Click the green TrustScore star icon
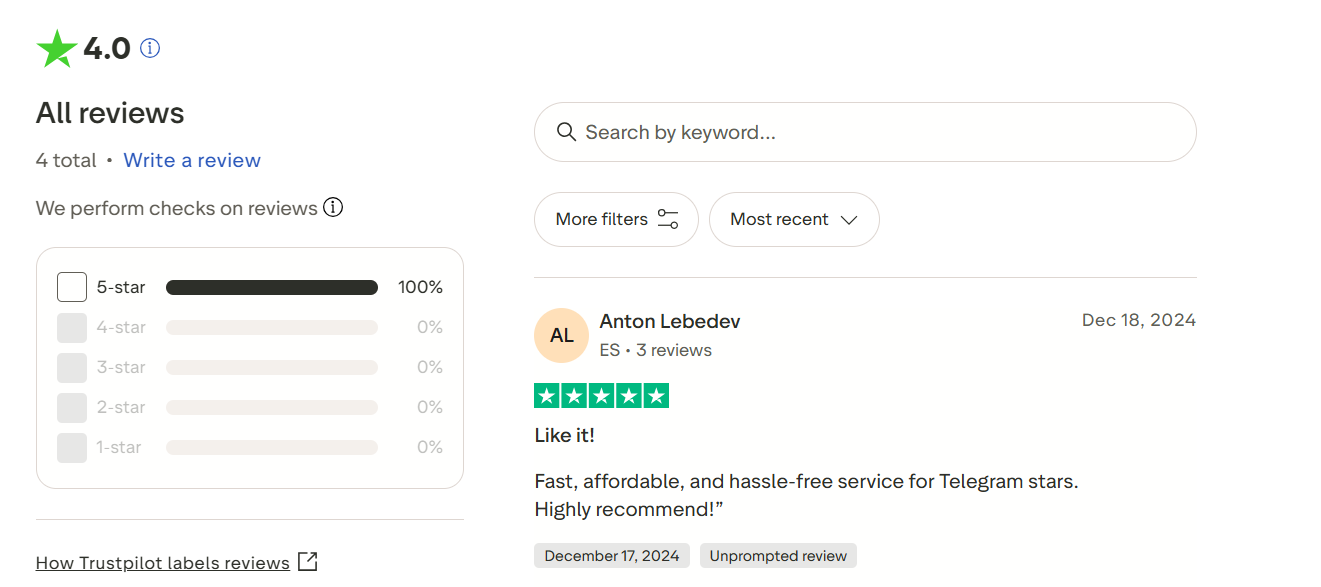The width and height of the screenshot is (1321, 587). point(57,49)
